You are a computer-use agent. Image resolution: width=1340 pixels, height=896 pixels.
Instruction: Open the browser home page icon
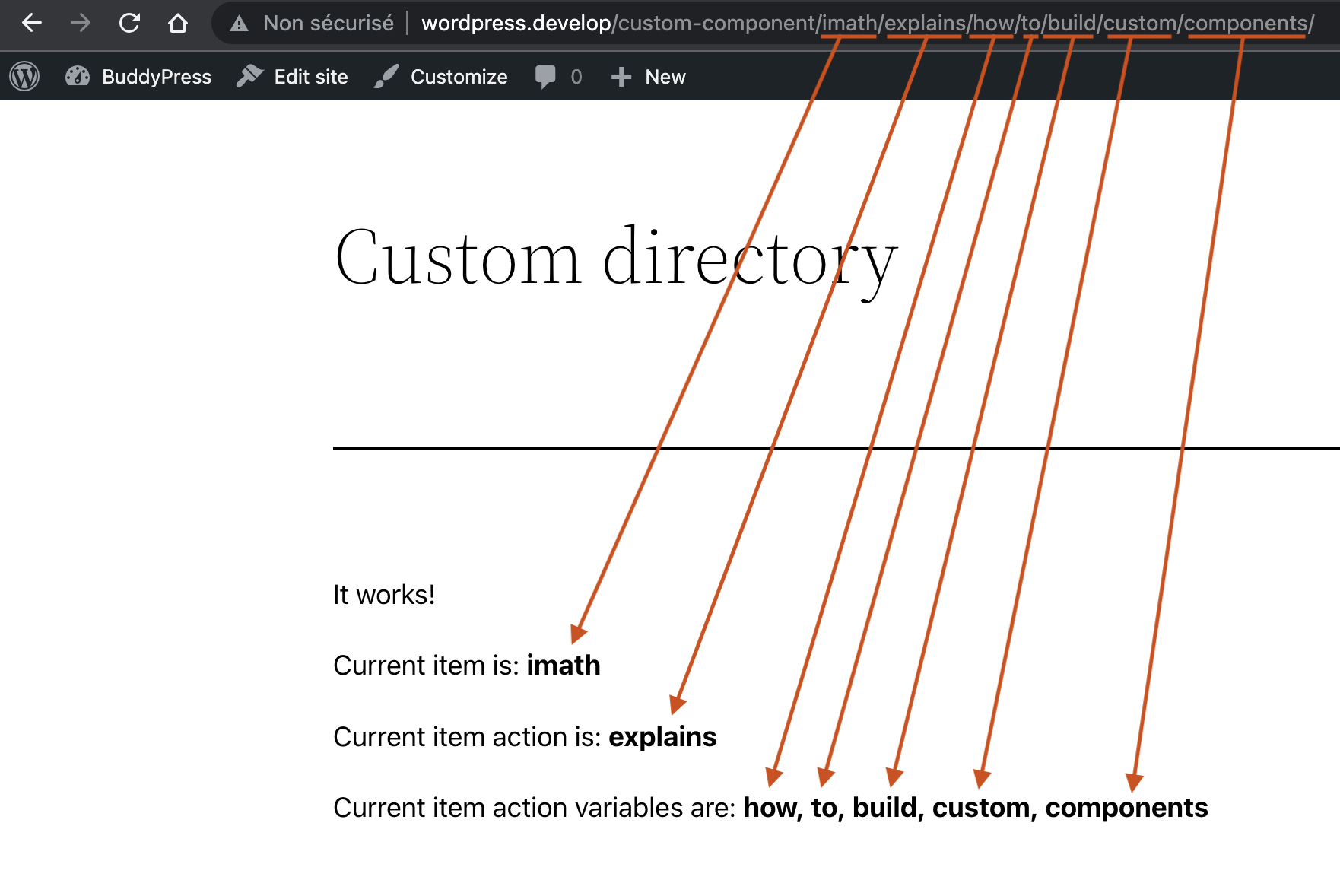pos(178,24)
